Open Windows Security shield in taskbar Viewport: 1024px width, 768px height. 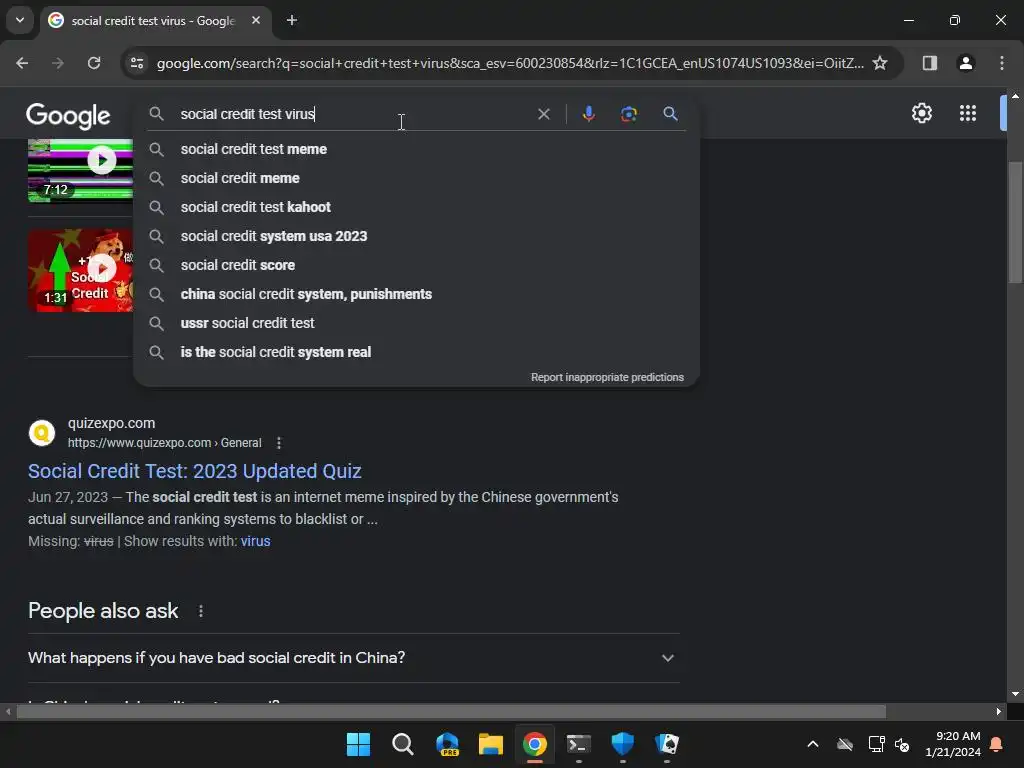click(622, 744)
